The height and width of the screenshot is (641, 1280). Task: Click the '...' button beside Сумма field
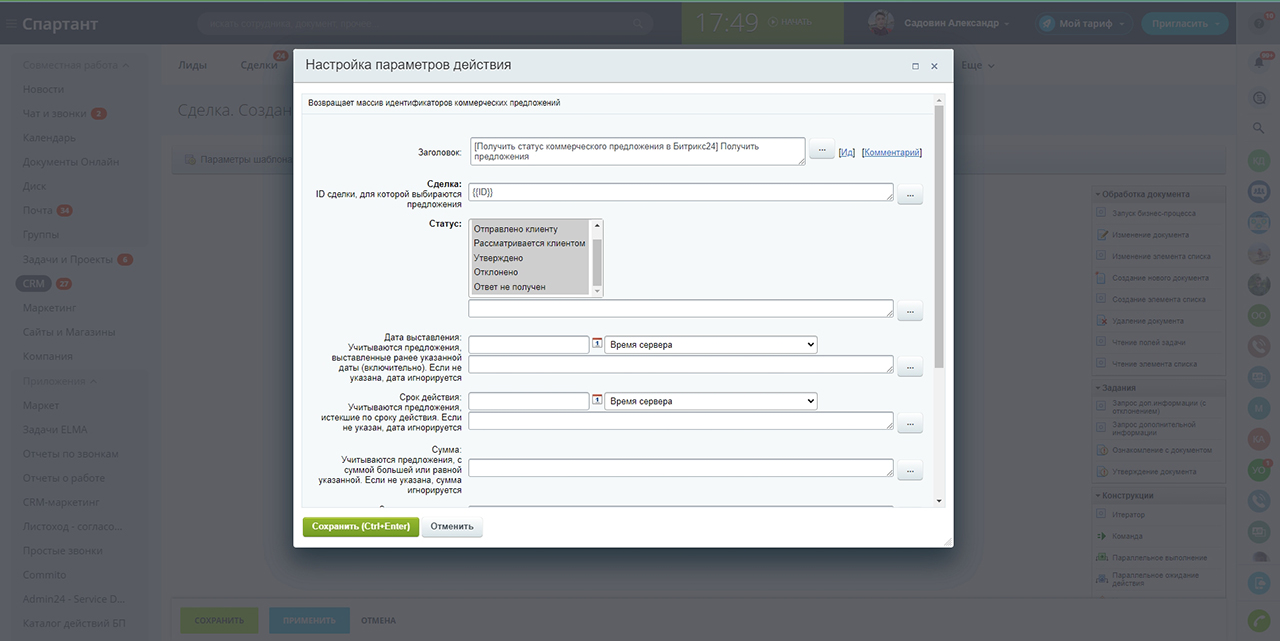point(909,470)
